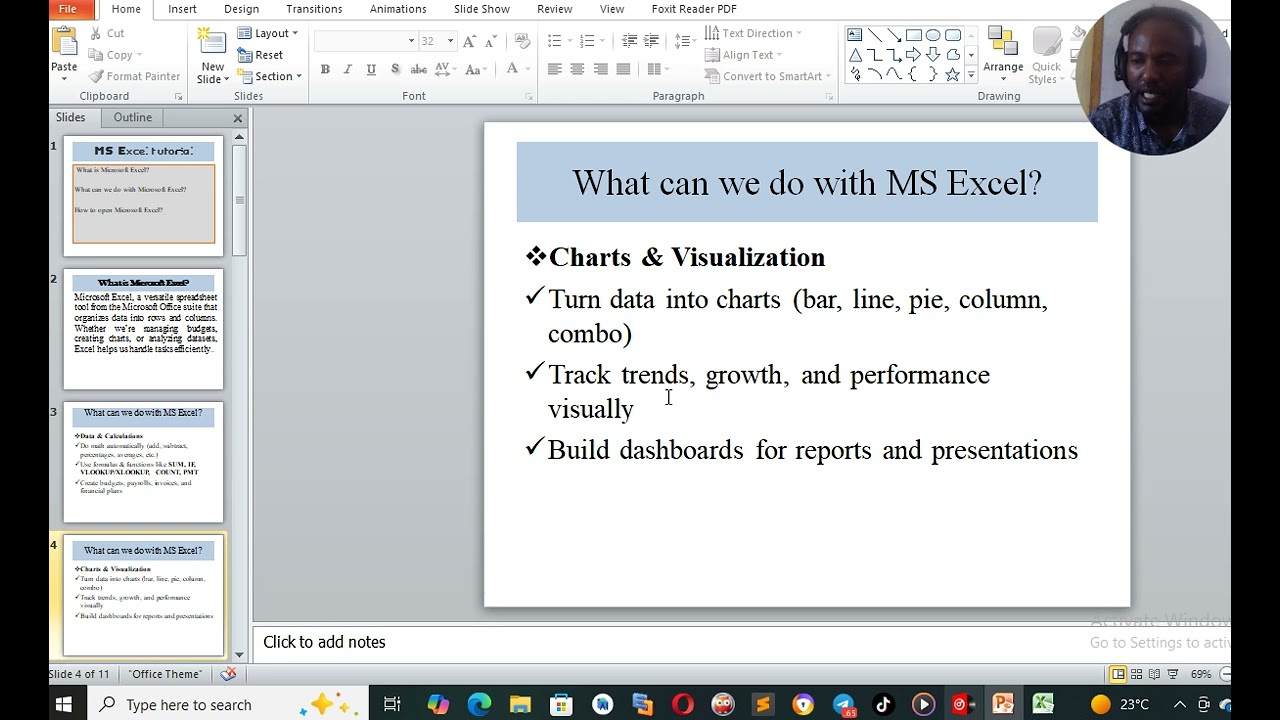Justify the paragraph text
Image resolution: width=1280 pixels, height=720 pixels.
[x=623, y=69]
